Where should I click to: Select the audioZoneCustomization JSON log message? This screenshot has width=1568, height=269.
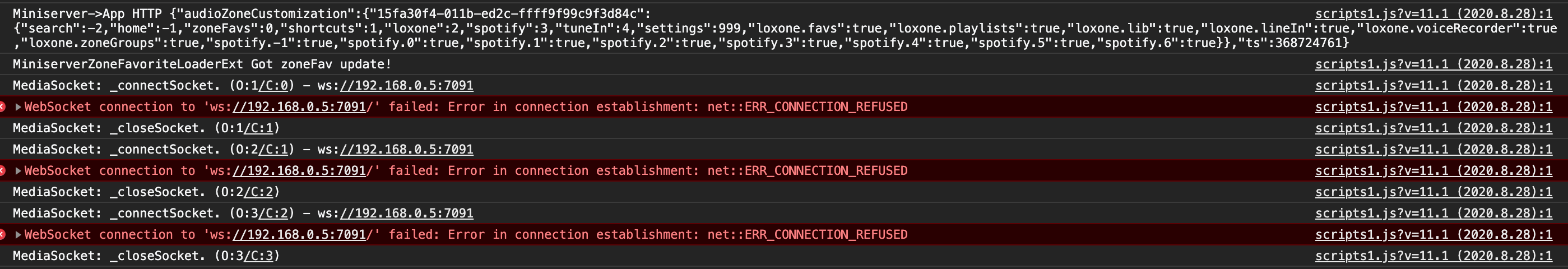coord(784,28)
